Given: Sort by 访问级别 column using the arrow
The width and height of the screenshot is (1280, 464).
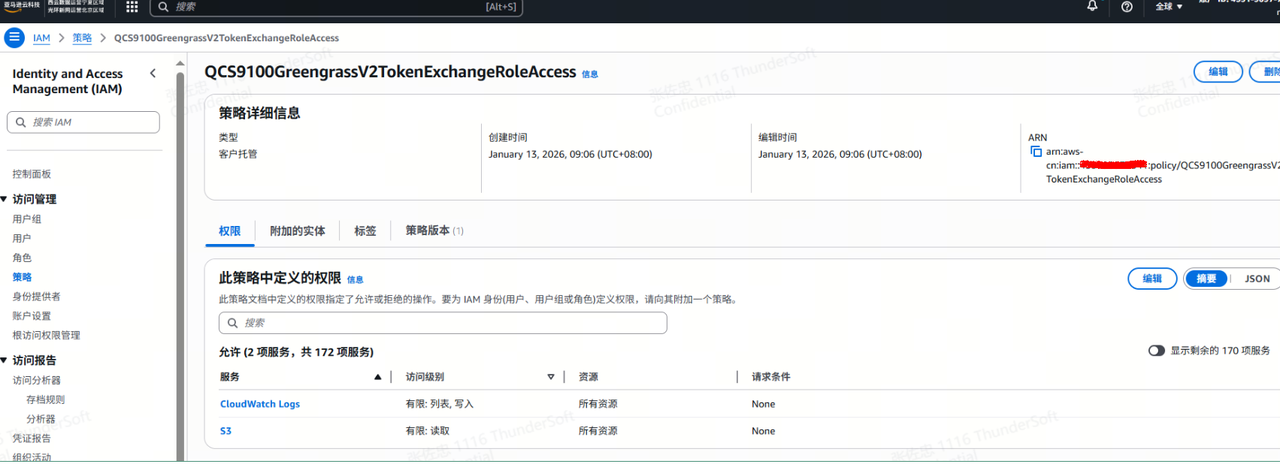Looking at the screenshot, I should tap(550, 377).
